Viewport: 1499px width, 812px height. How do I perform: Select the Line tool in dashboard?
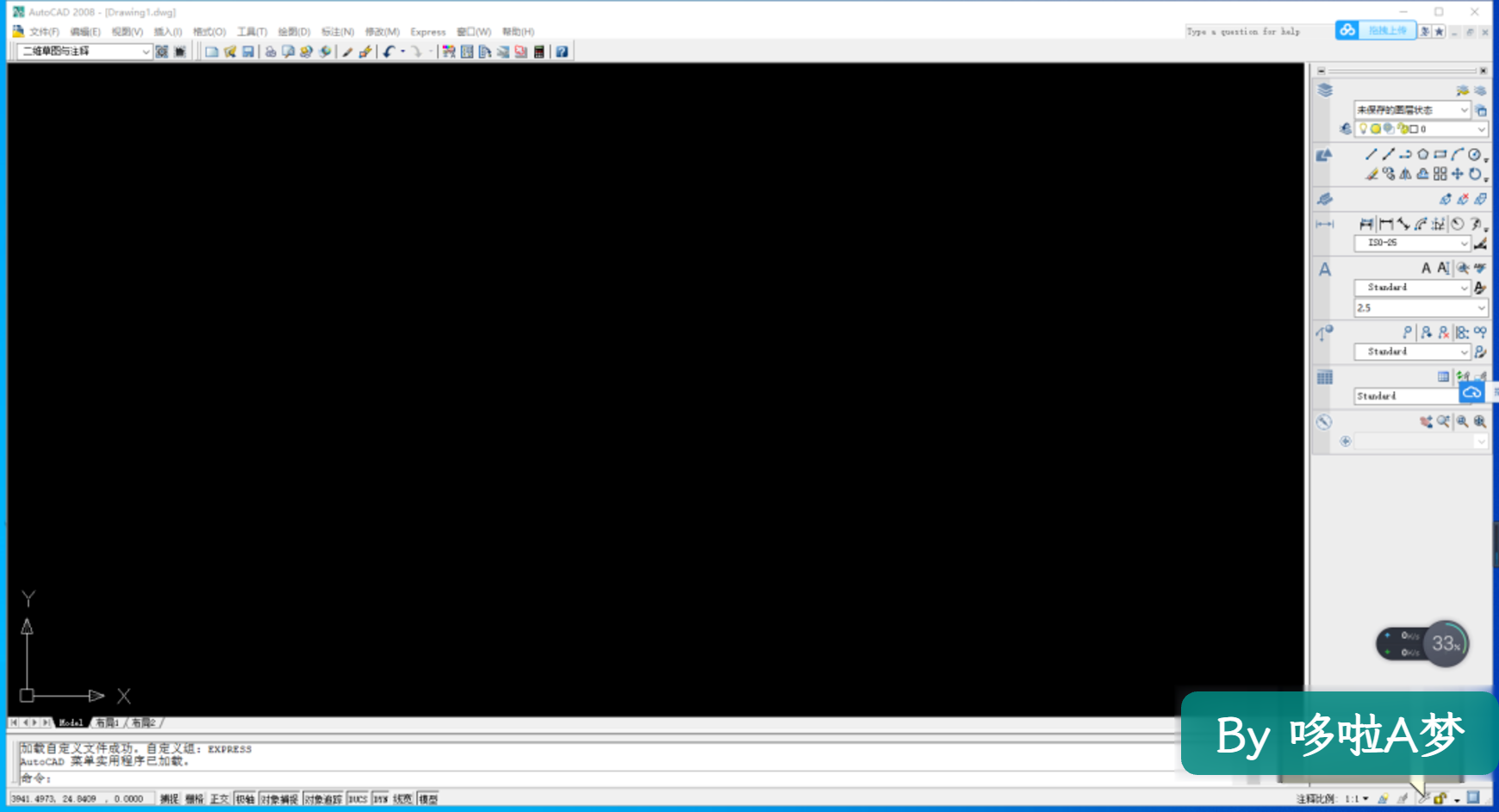[1371, 155]
